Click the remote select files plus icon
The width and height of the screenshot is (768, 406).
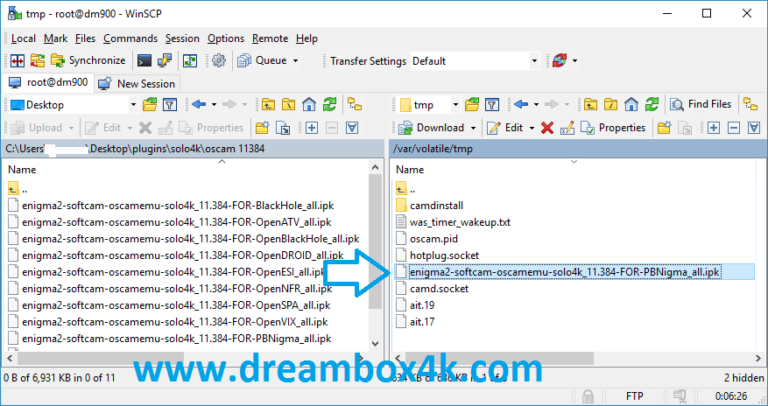click(714, 128)
